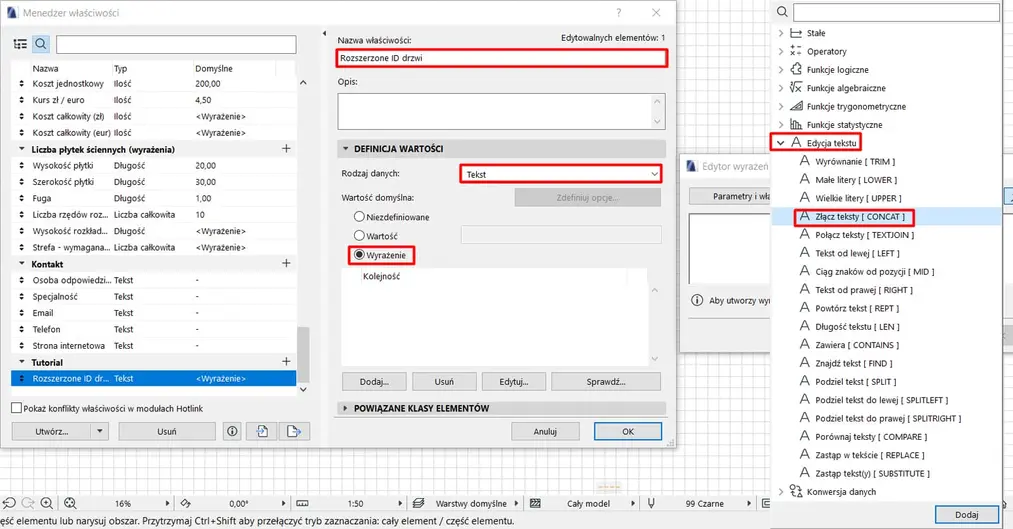Collapse the left panel with the small arrow
The image size is (1013, 529).
click(x=324, y=34)
